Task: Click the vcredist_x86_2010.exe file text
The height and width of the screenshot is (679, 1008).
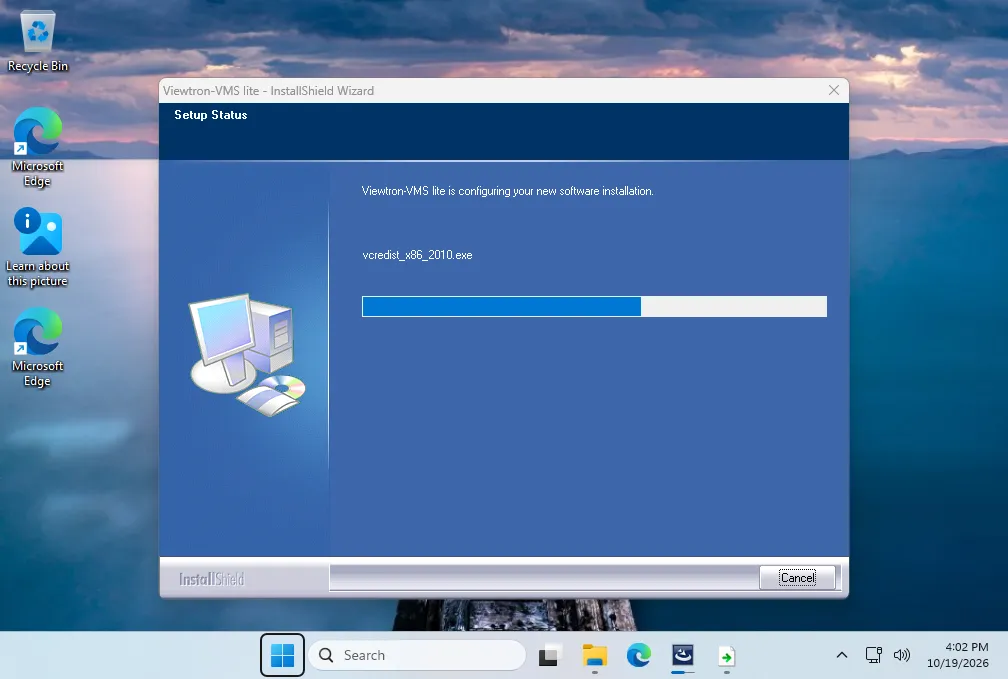Action: pos(417,255)
